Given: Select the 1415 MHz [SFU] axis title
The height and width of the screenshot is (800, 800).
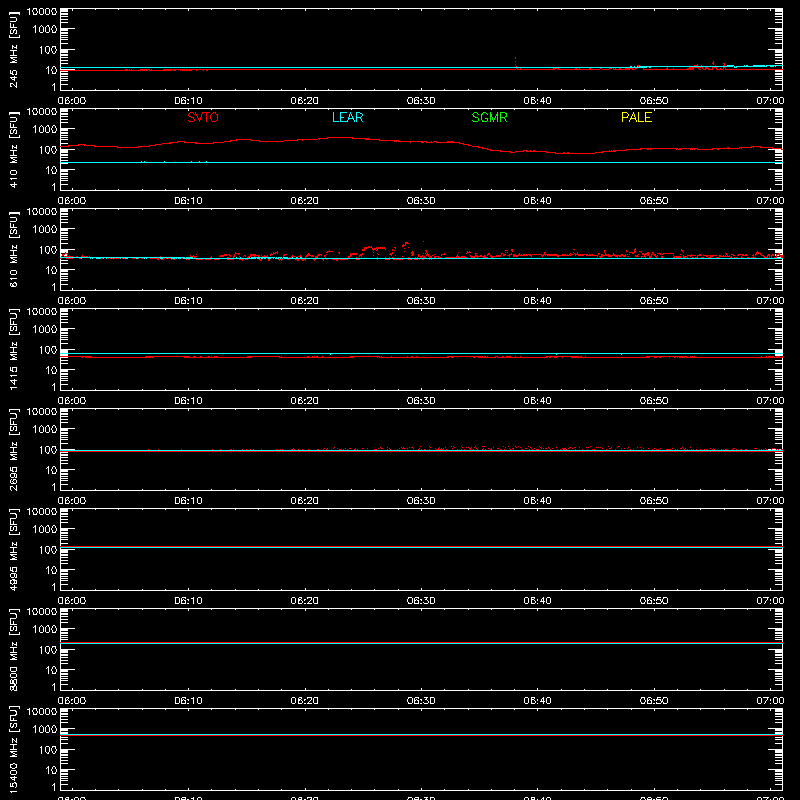Looking at the screenshot, I should click(x=13, y=349).
